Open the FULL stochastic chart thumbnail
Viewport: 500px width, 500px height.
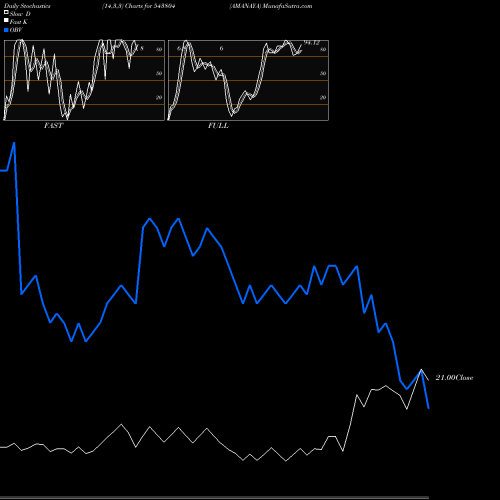(248, 80)
